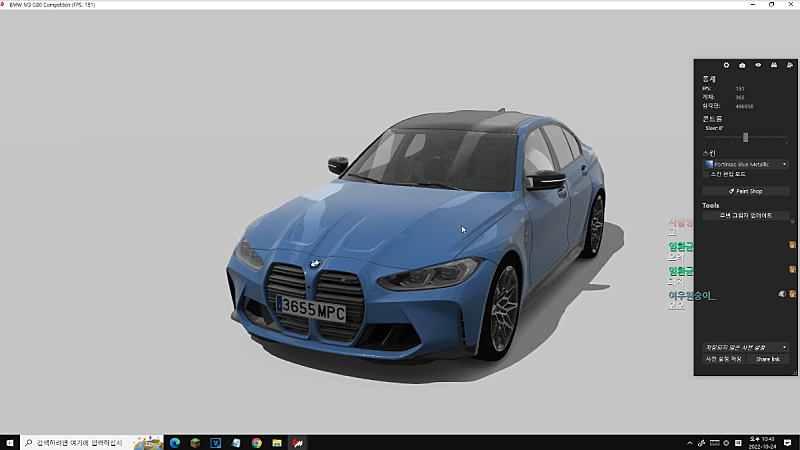
Task: Open the taskbar clock showing 10:43
Action: coord(763,443)
